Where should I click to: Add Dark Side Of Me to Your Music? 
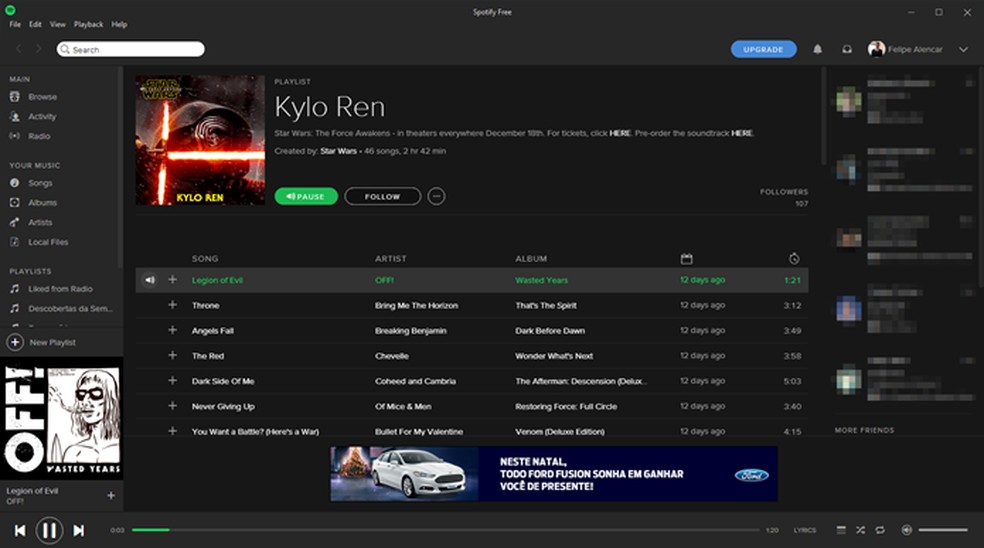click(173, 380)
